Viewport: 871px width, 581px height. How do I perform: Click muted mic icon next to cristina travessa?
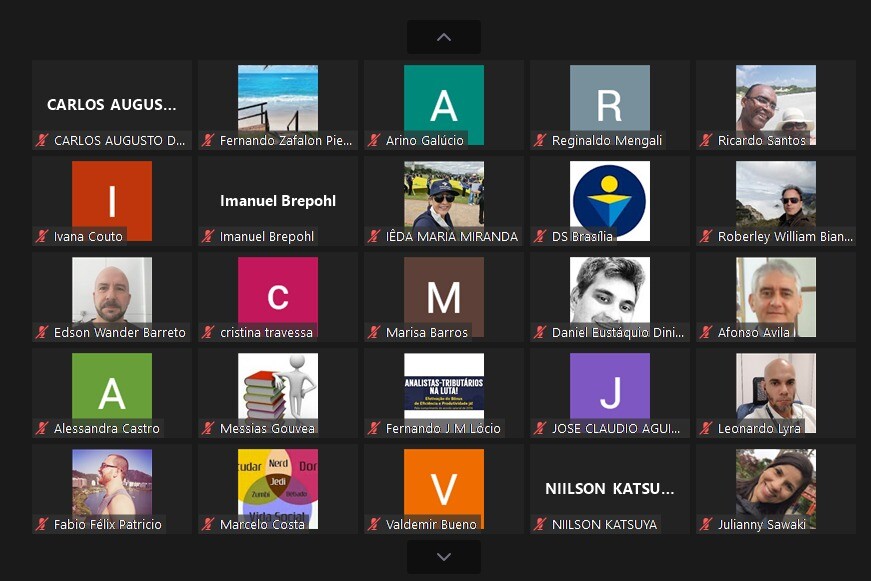(x=208, y=333)
